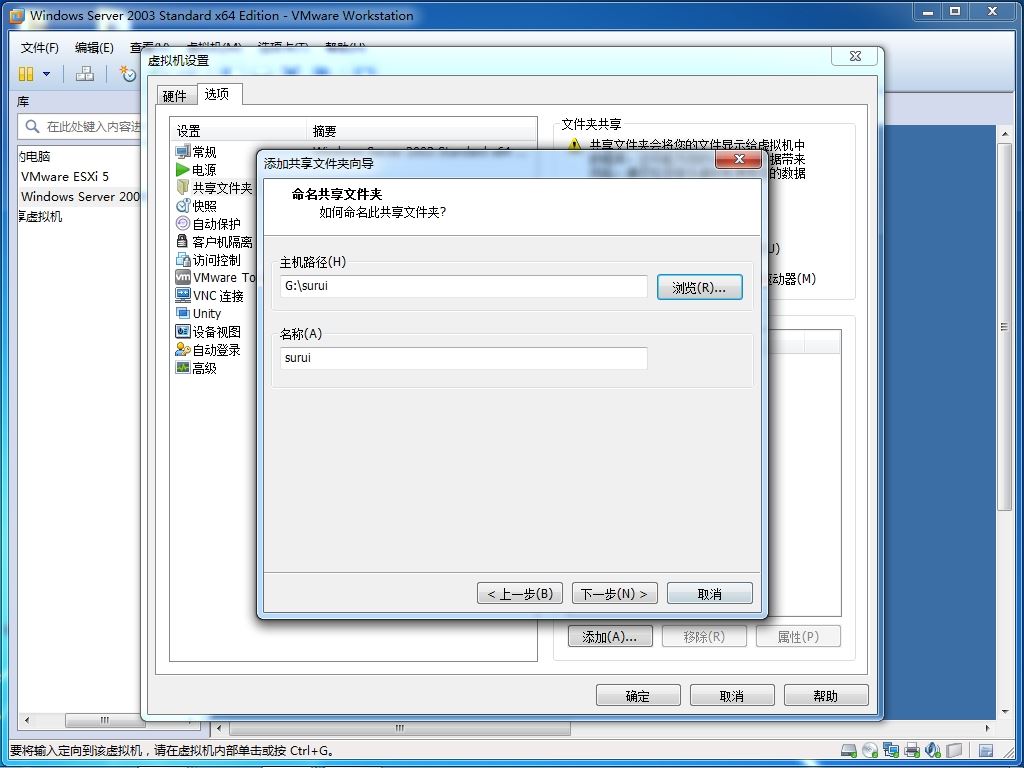
Task: Click the main window vertical scrollbar thumb
Action: 1004,327
